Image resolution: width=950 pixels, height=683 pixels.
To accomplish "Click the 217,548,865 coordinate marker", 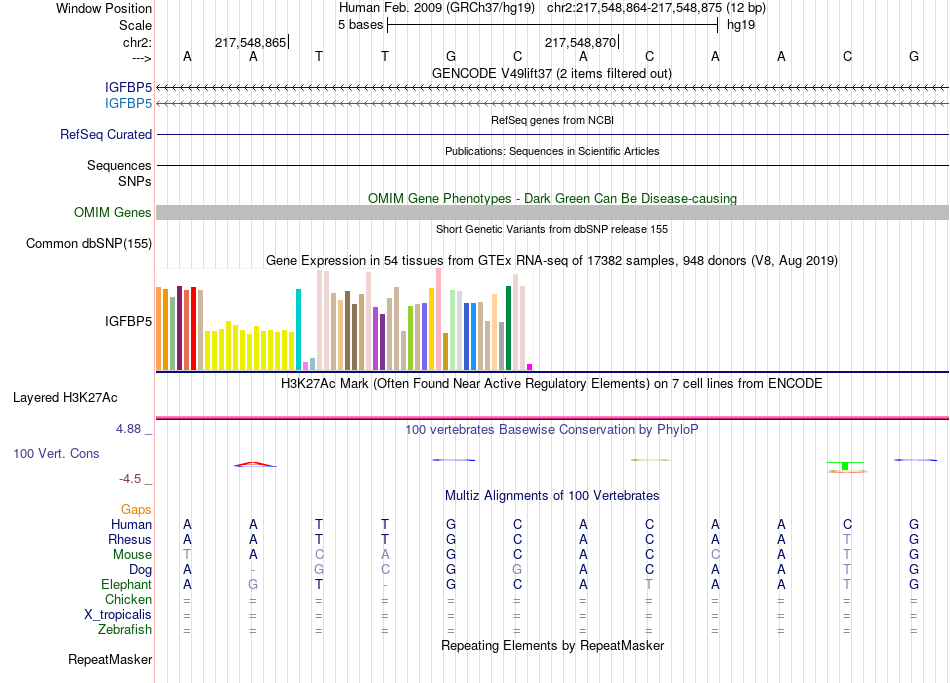I will (251, 42).
